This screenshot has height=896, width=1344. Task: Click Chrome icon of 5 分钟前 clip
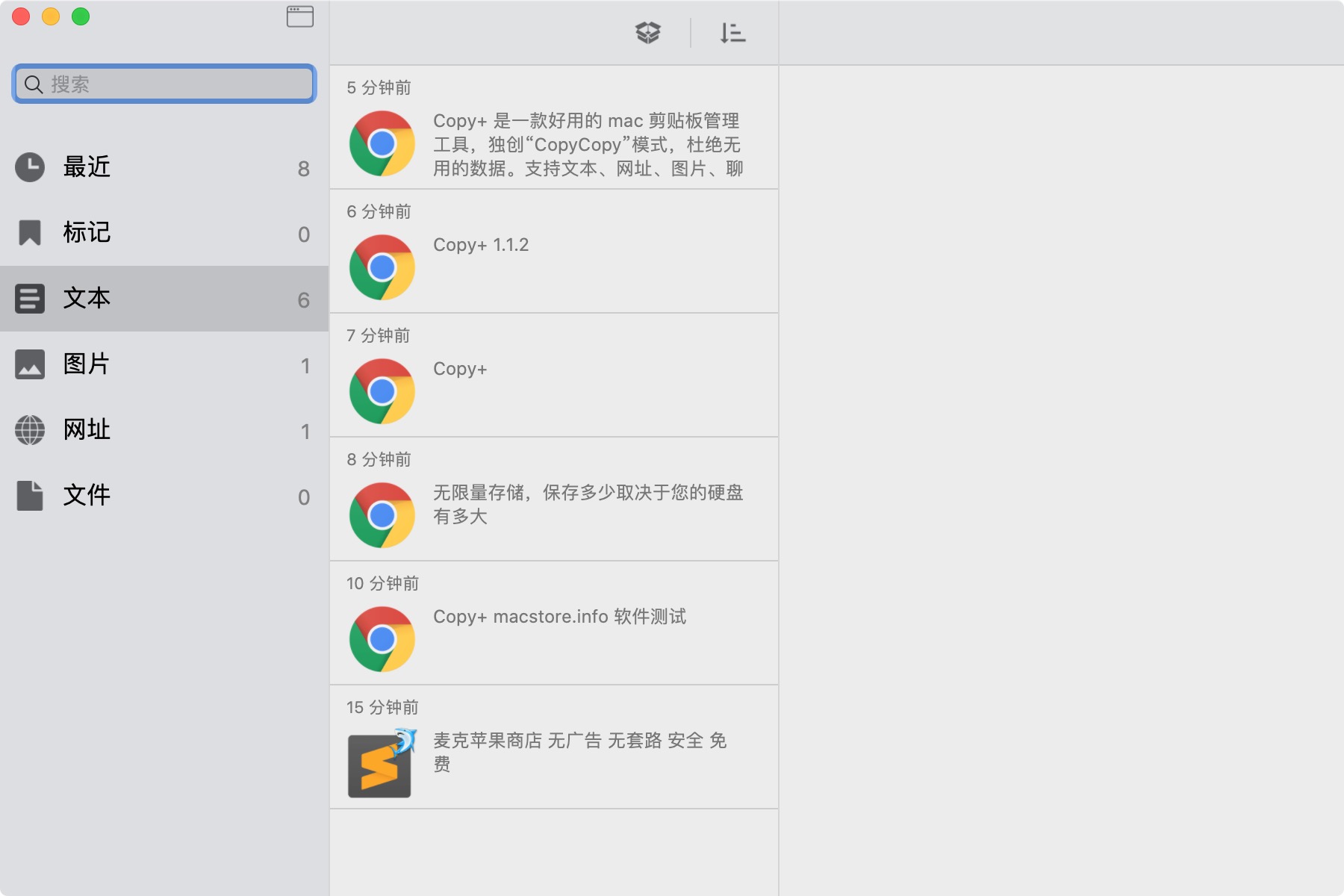[382, 143]
